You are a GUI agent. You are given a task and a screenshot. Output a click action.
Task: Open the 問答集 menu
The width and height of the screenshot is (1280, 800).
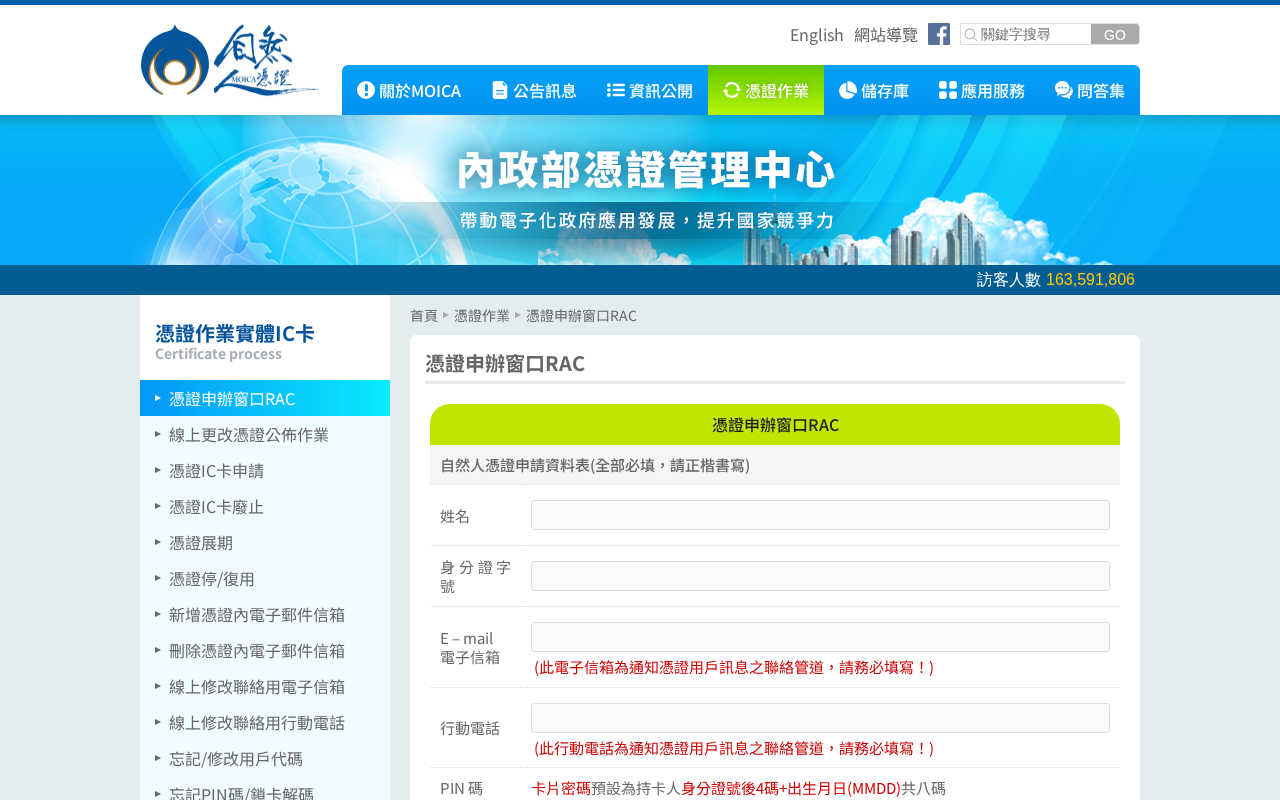1090,90
